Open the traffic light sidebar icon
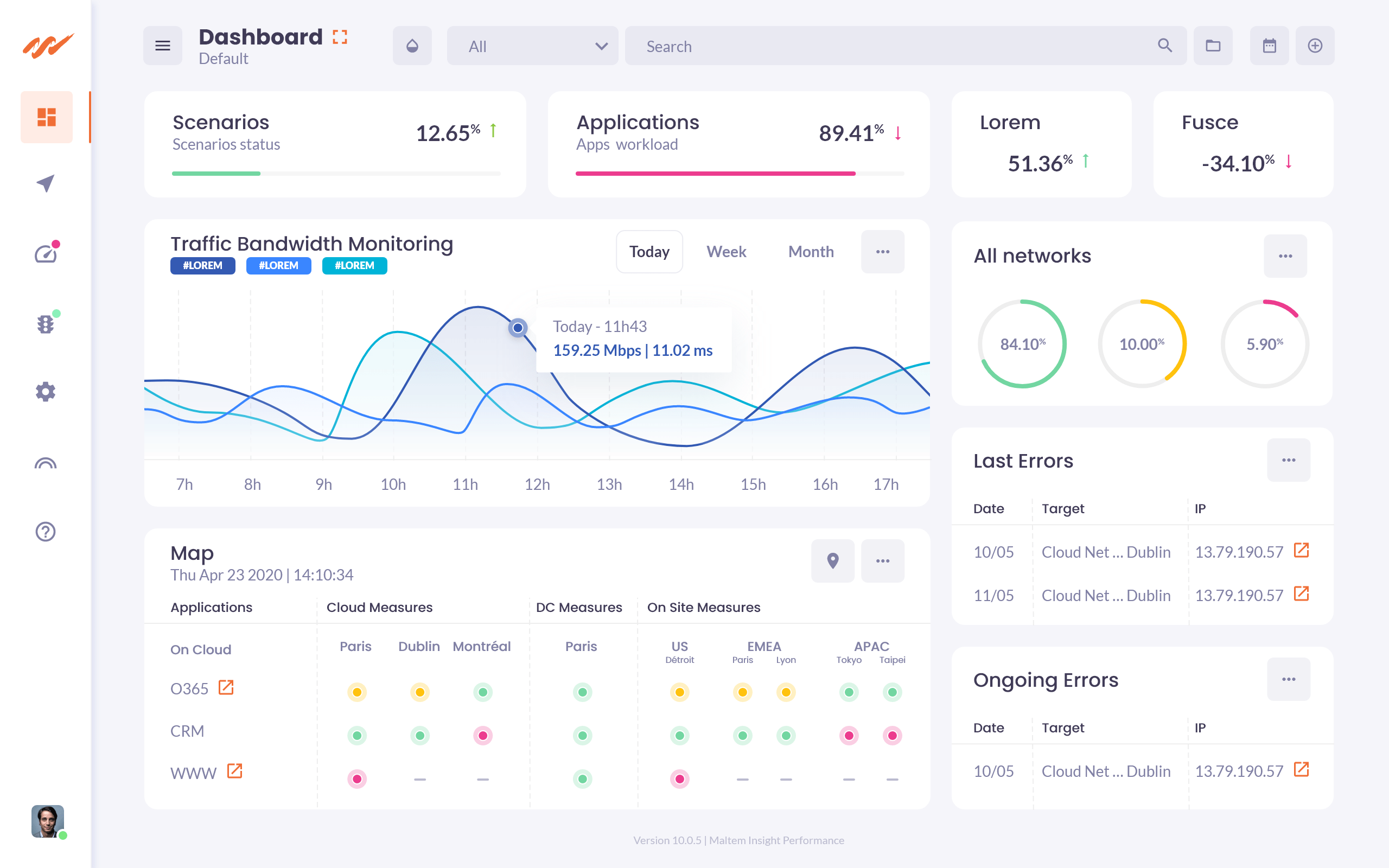The image size is (1389, 868). [46, 323]
